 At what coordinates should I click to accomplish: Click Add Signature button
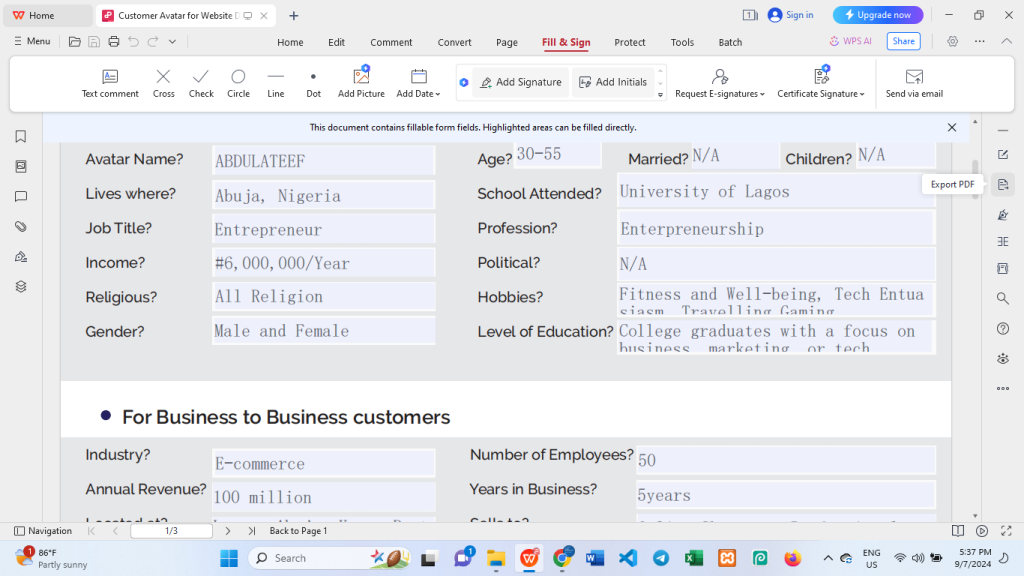pos(520,82)
